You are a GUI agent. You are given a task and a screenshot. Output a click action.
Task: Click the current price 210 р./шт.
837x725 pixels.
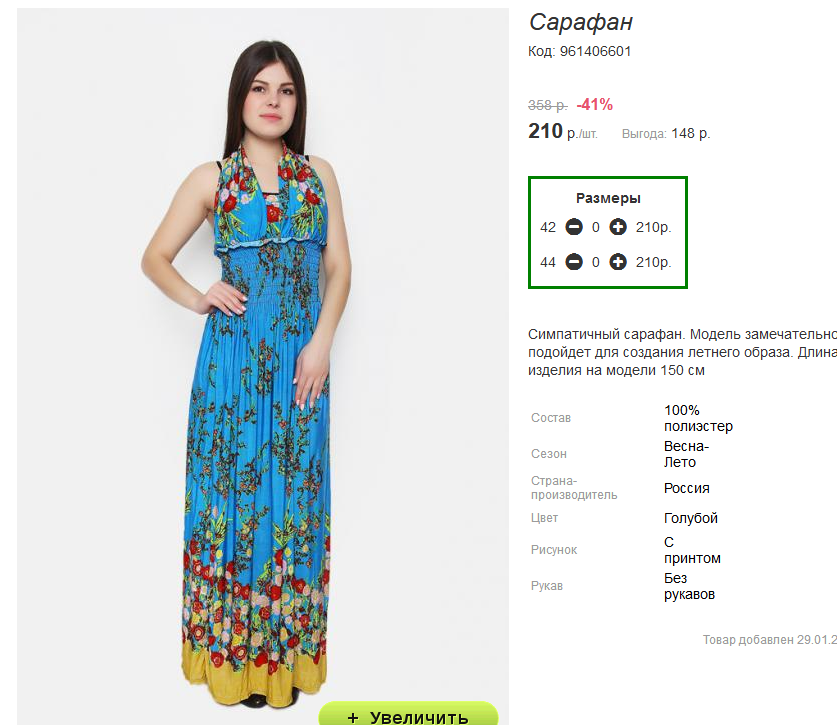[563, 131]
